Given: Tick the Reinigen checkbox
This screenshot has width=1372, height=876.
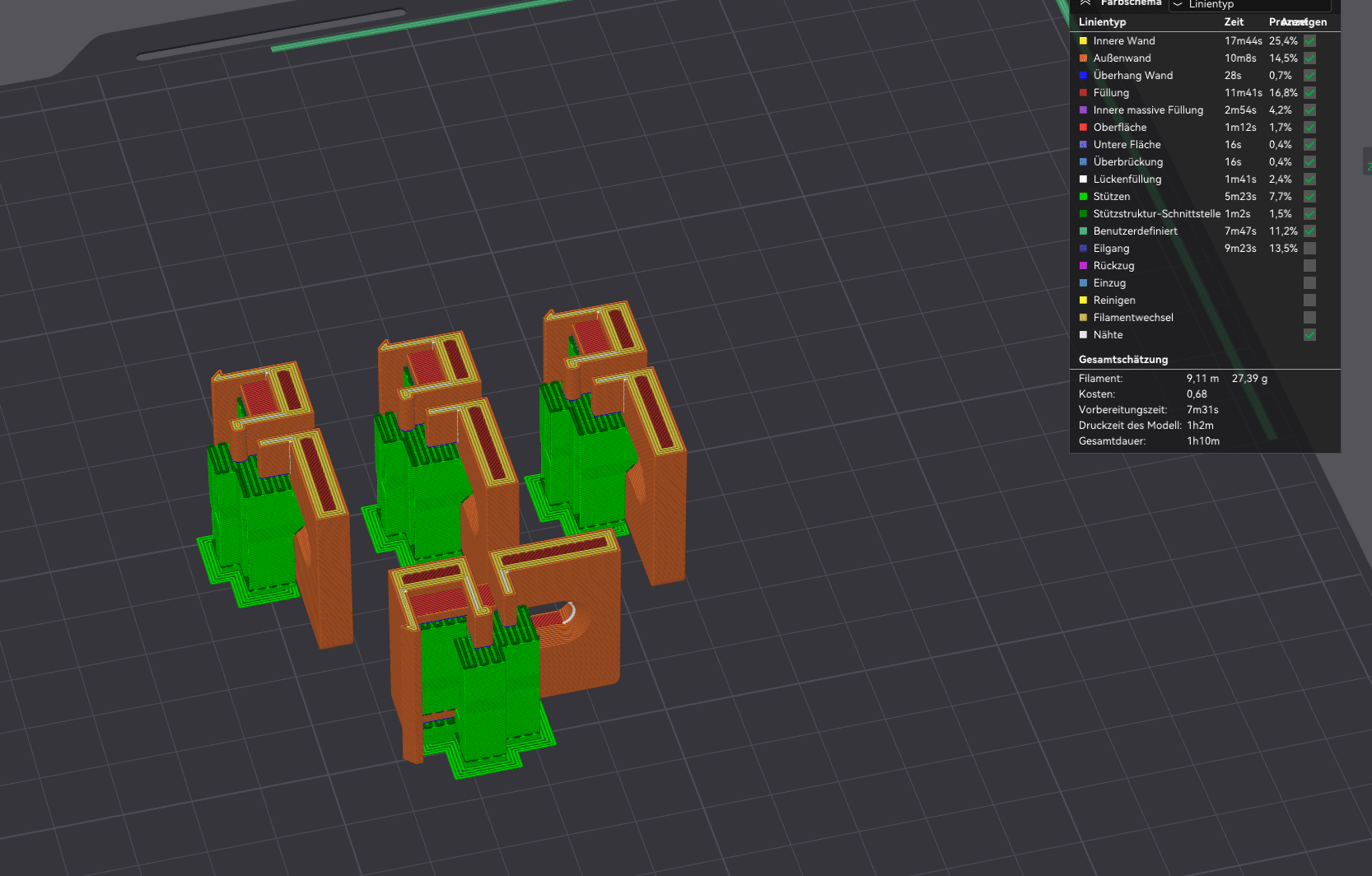Looking at the screenshot, I should pyautogui.click(x=1309, y=300).
